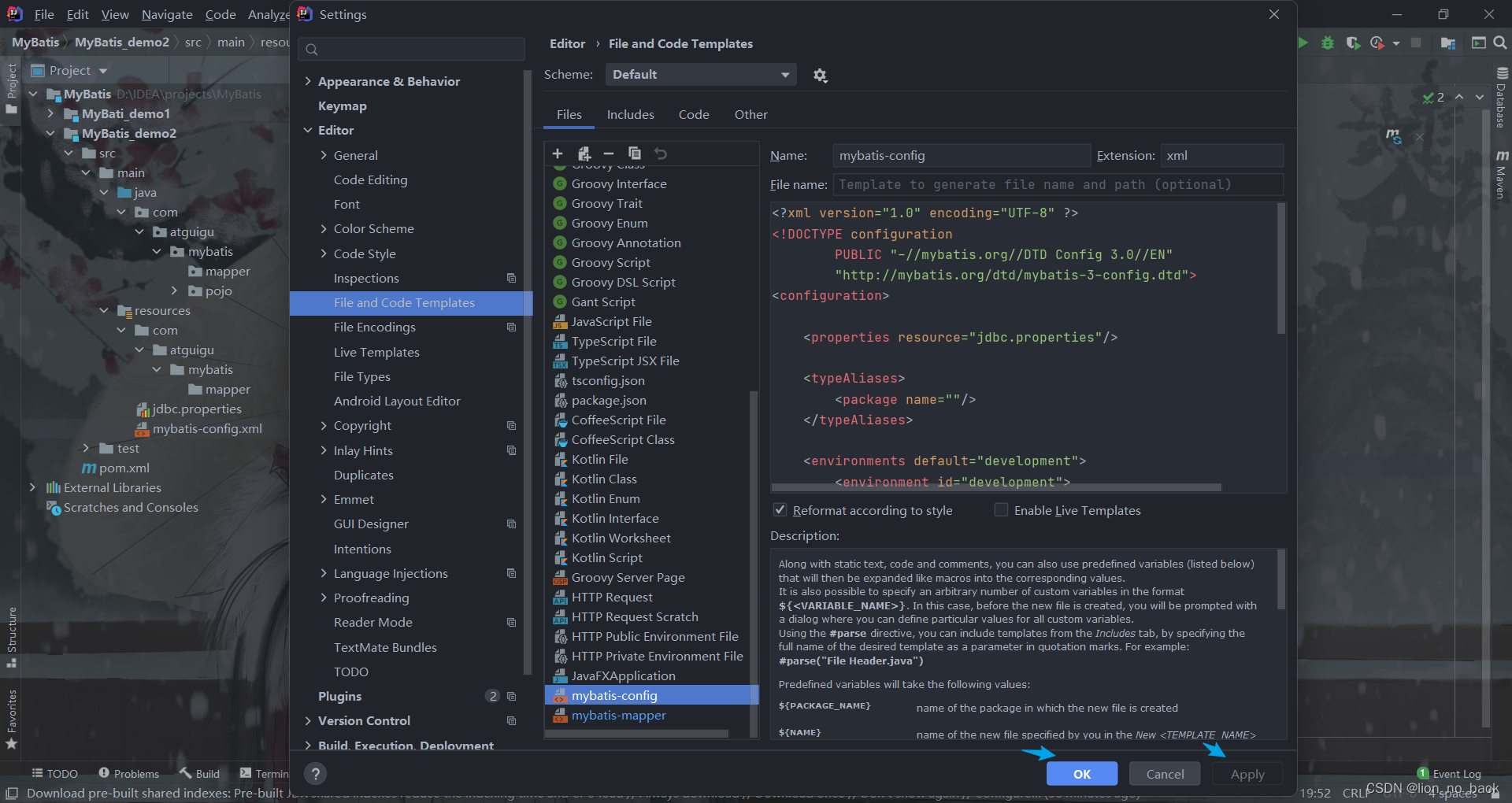
Task: Click the OK button
Action: click(x=1081, y=774)
